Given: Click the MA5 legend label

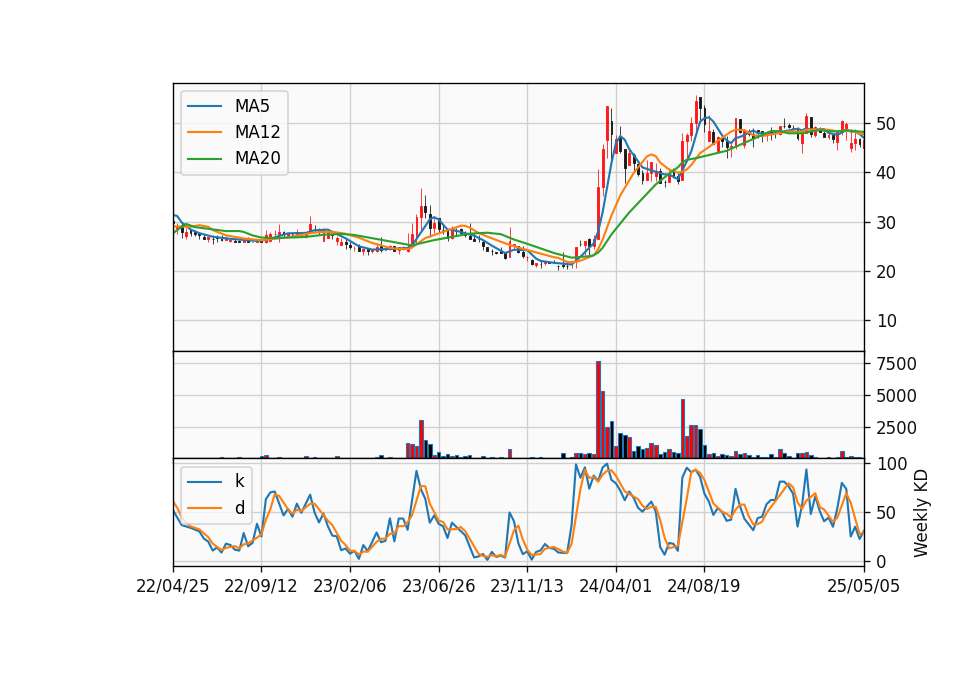Looking at the screenshot, I should click(x=252, y=106).
